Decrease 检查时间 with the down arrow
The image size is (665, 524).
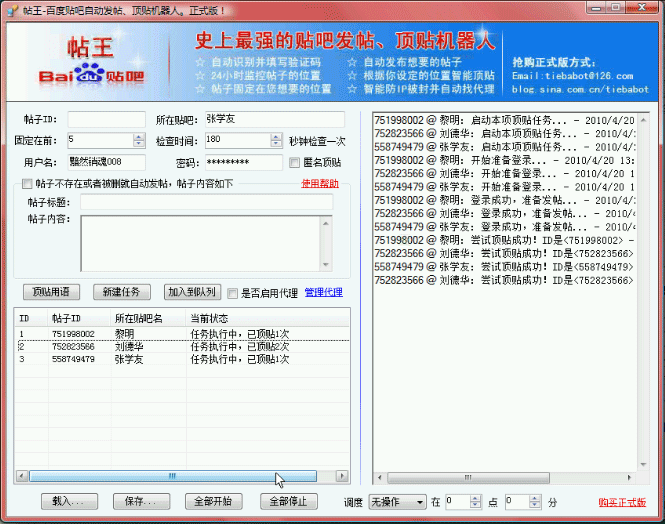(x=277, y=144)
